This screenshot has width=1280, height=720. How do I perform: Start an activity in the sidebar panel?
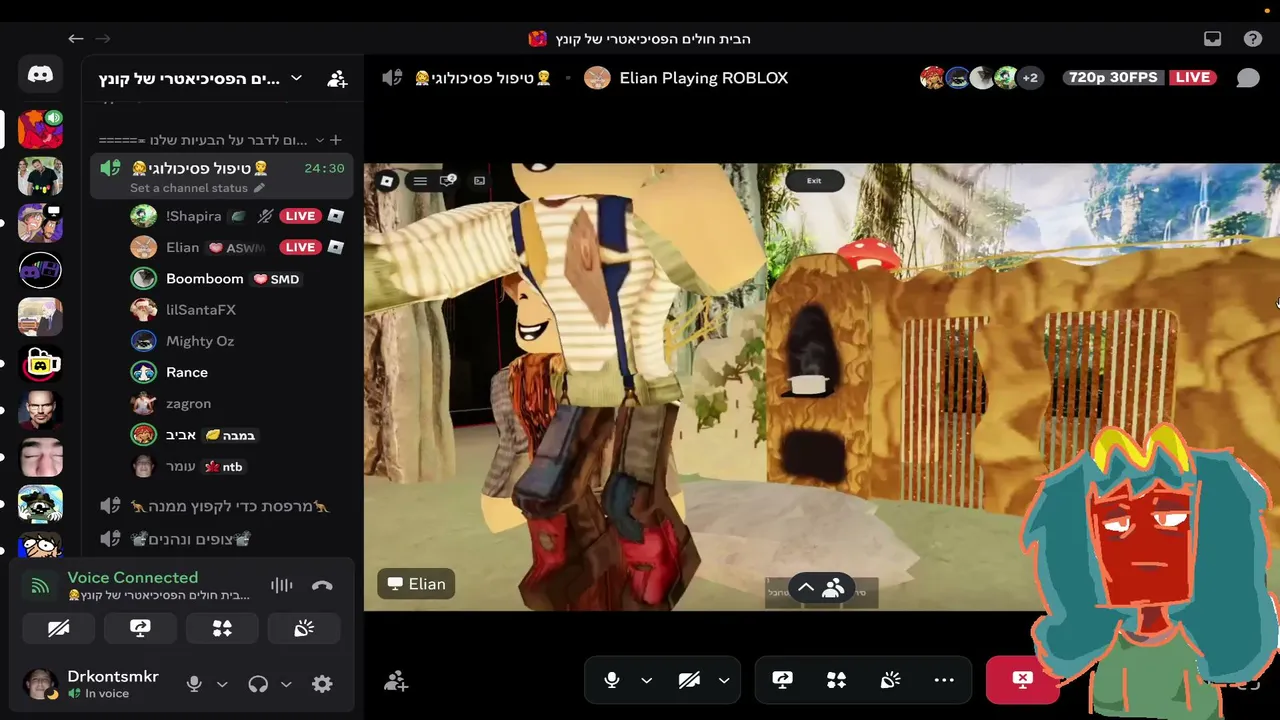(x=222, y=628)
